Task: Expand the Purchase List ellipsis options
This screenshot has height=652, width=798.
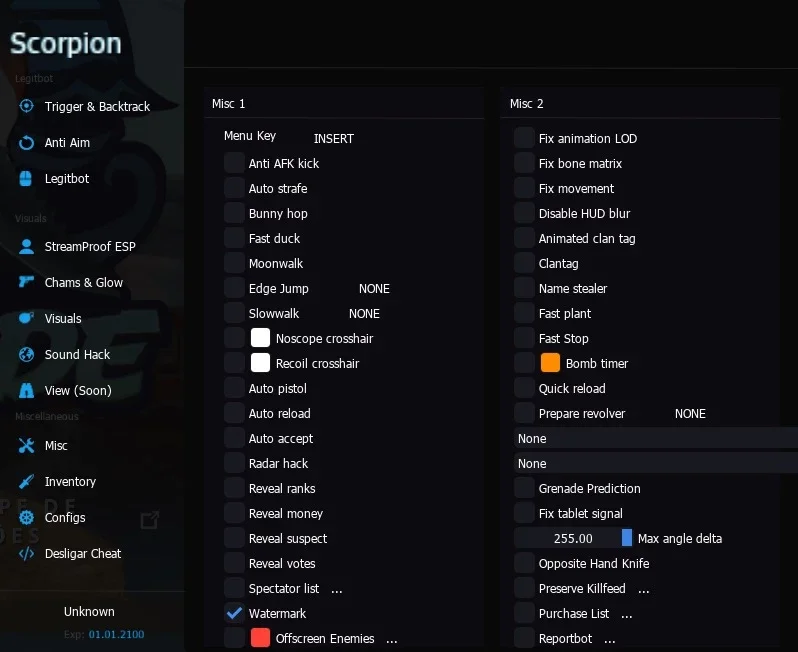Action: point(627,615)
